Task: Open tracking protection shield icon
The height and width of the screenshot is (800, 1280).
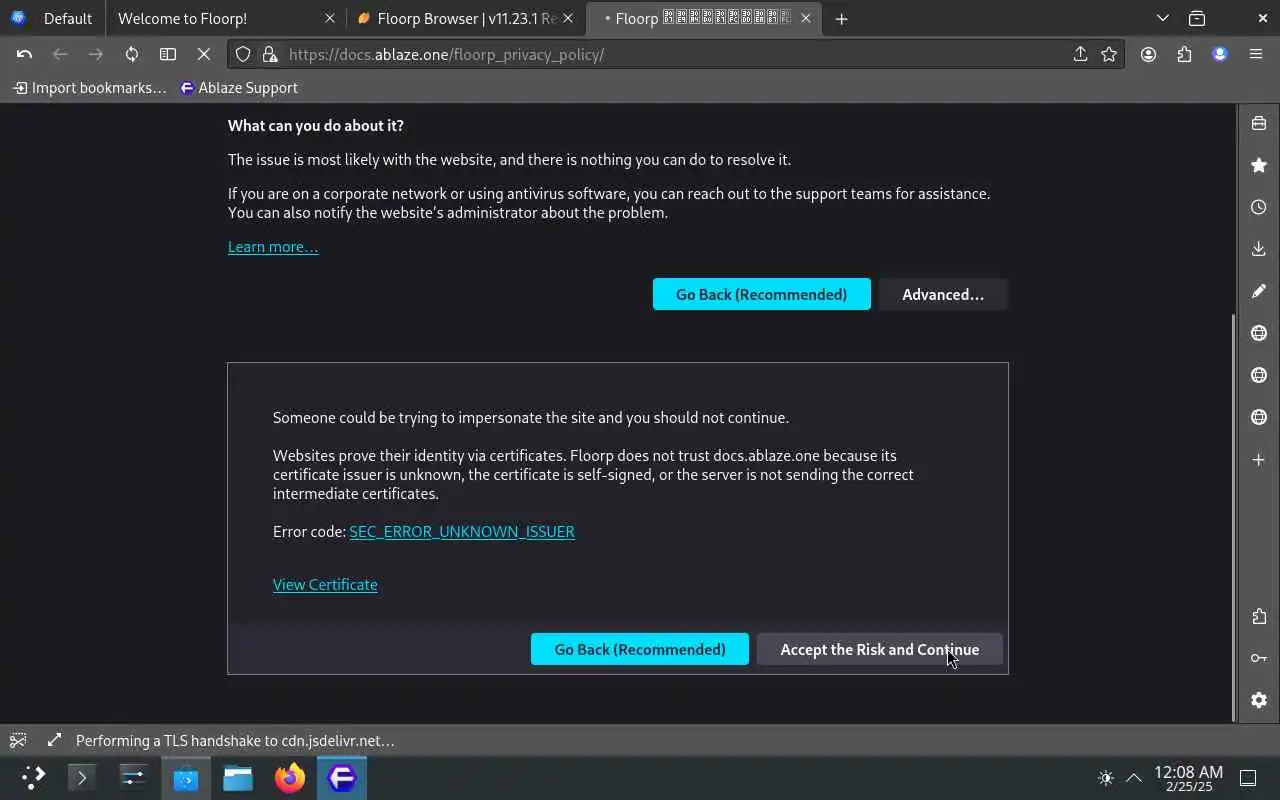Action: point(243,54)
